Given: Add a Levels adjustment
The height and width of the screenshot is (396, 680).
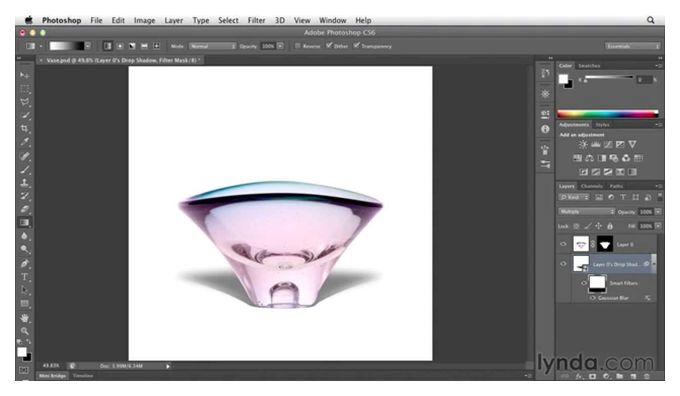Looking at the screenshot, I should [x=596, y=144].
